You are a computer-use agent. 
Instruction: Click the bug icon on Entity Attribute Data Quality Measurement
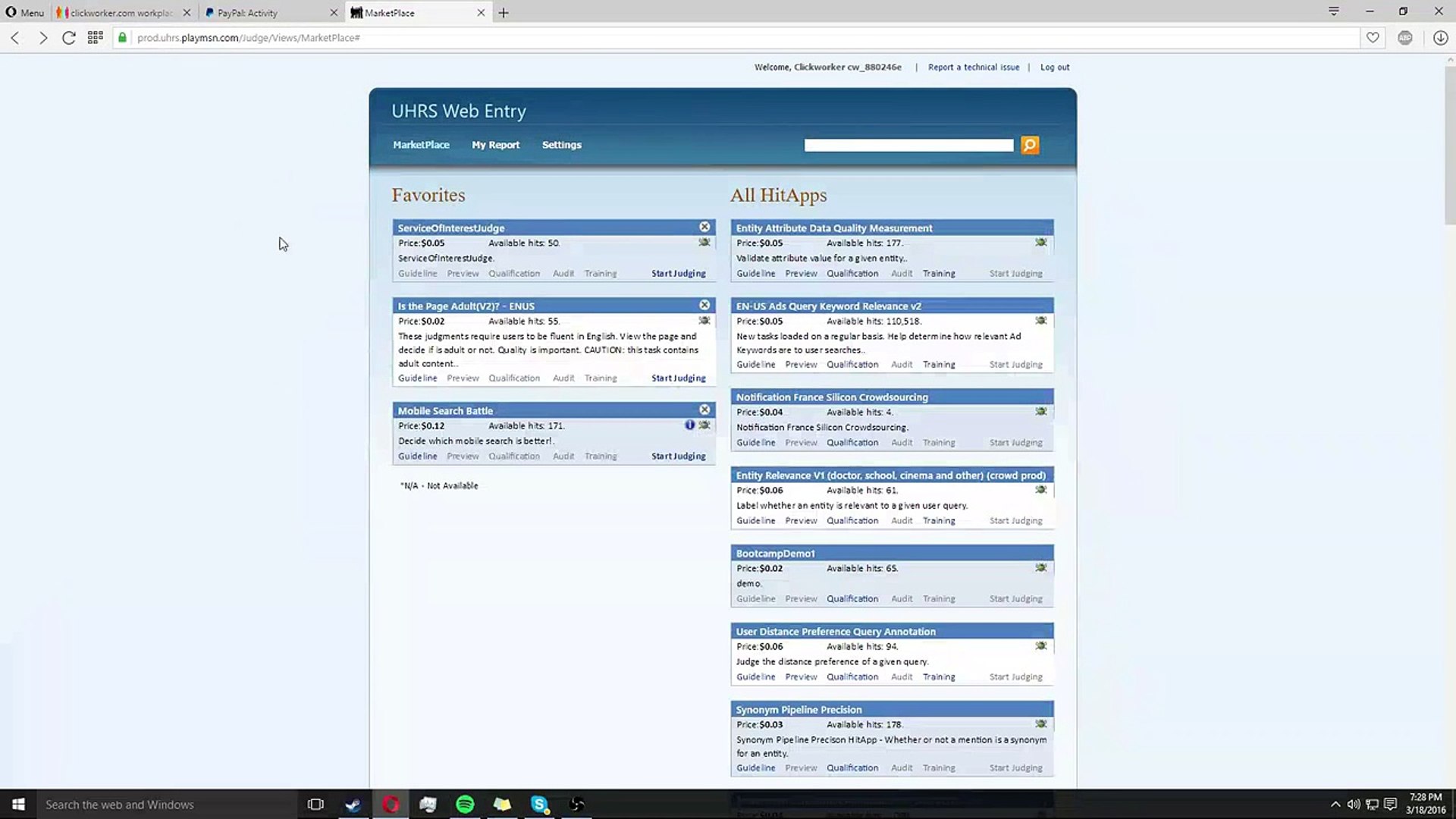1040,242
